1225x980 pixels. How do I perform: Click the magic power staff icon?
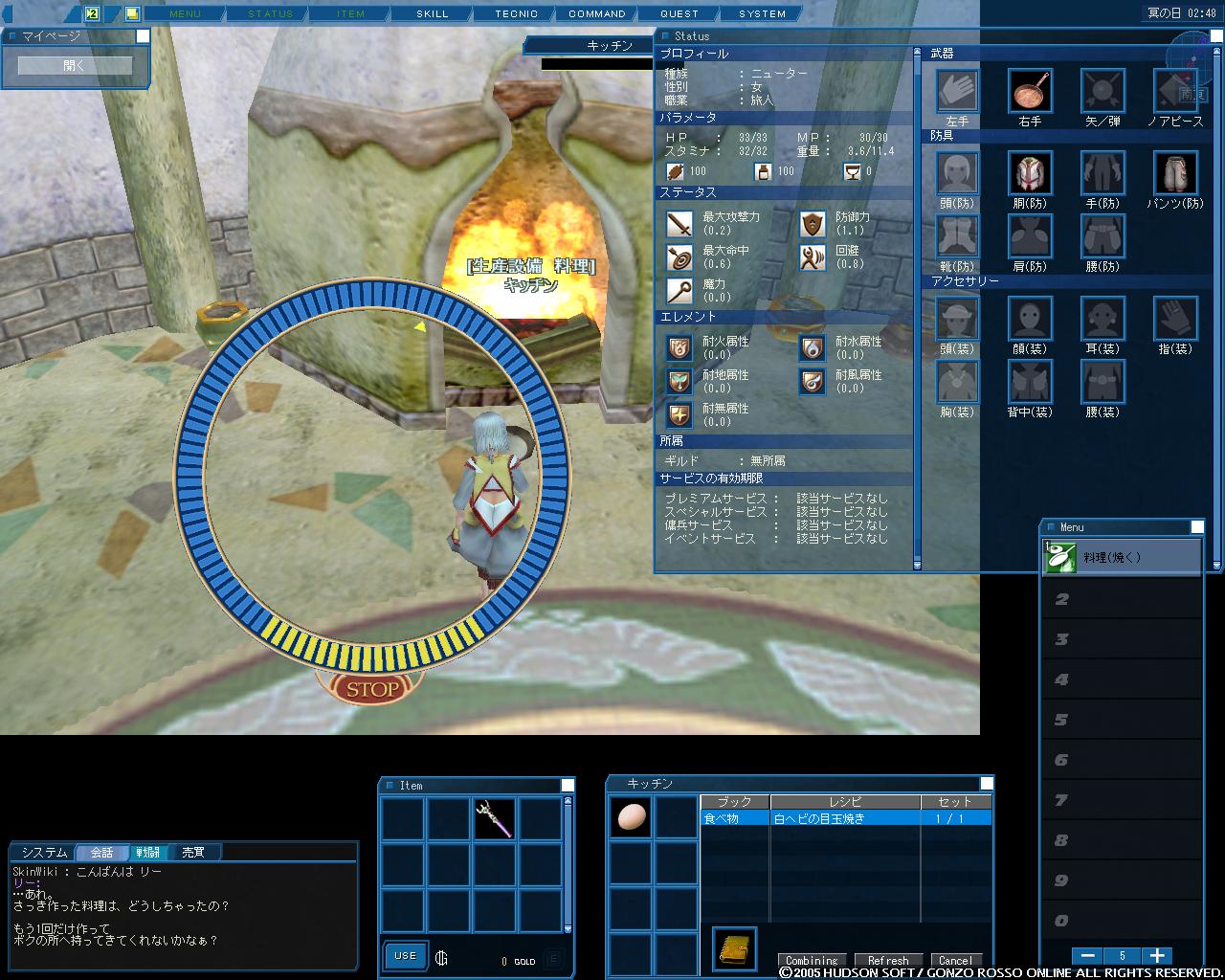[679, 291]
